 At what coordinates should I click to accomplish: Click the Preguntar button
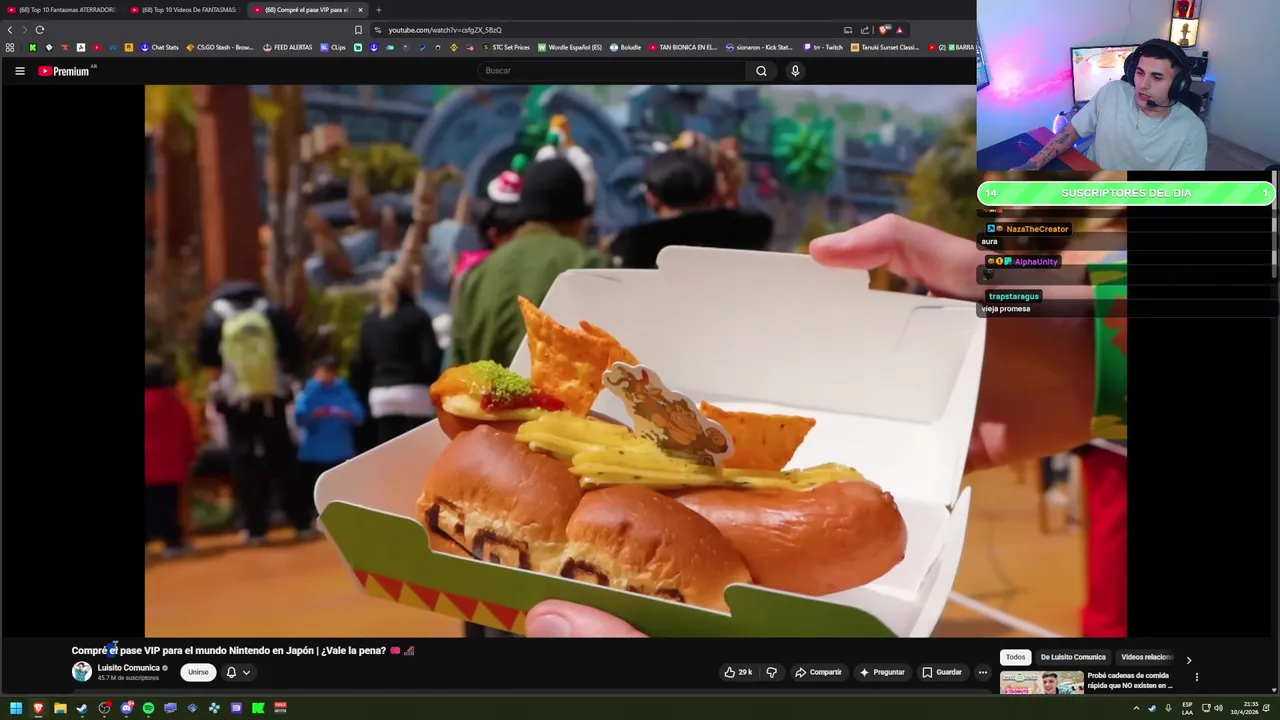point(881,672)
